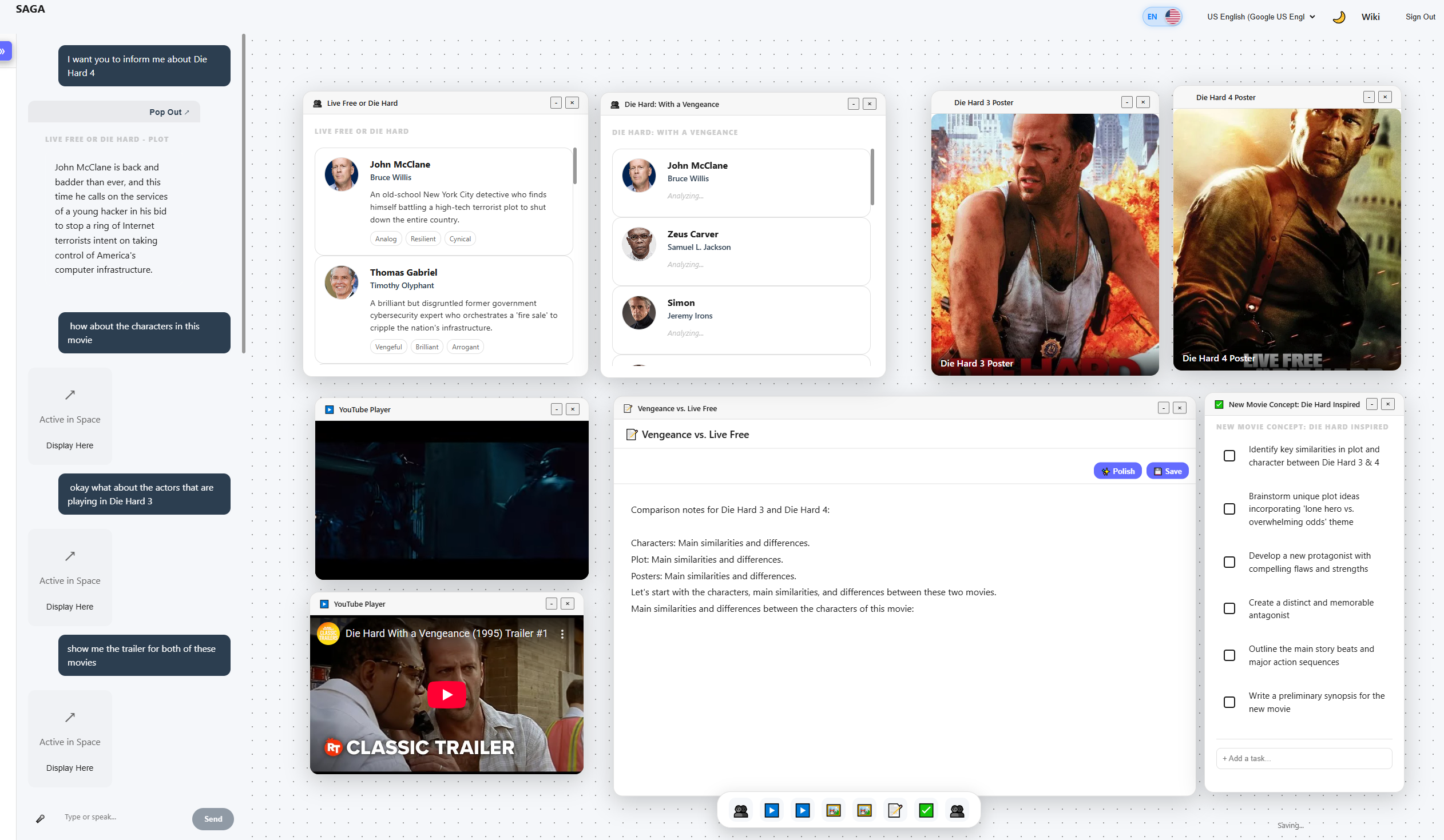Pop out the Live Free or Die Hard plot
This screenshot has height=840, width=1444.
tap(168, 112)
